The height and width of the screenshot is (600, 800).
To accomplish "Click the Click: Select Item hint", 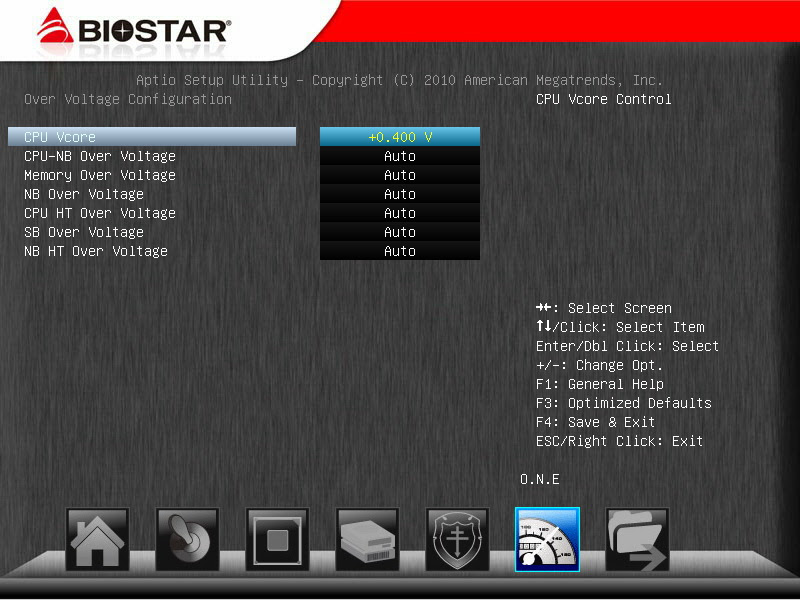I will [620, 327].
